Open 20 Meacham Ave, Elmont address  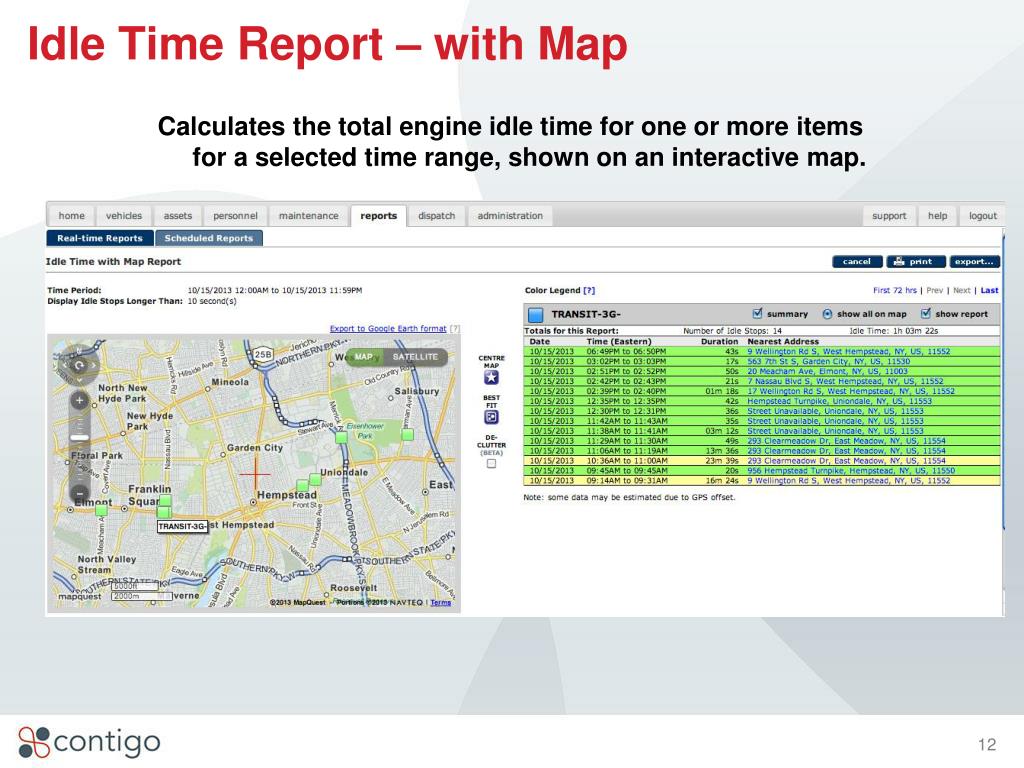pyautogui.click(x=827, y=371)
